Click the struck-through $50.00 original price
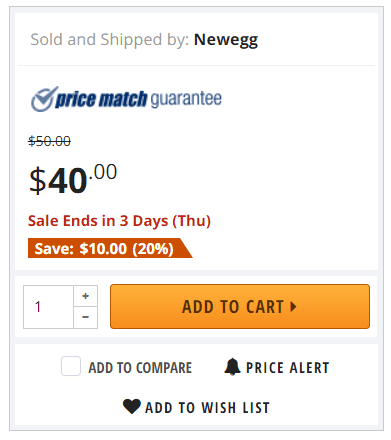This screenshot has height=440, width=391. coord(49,141)
